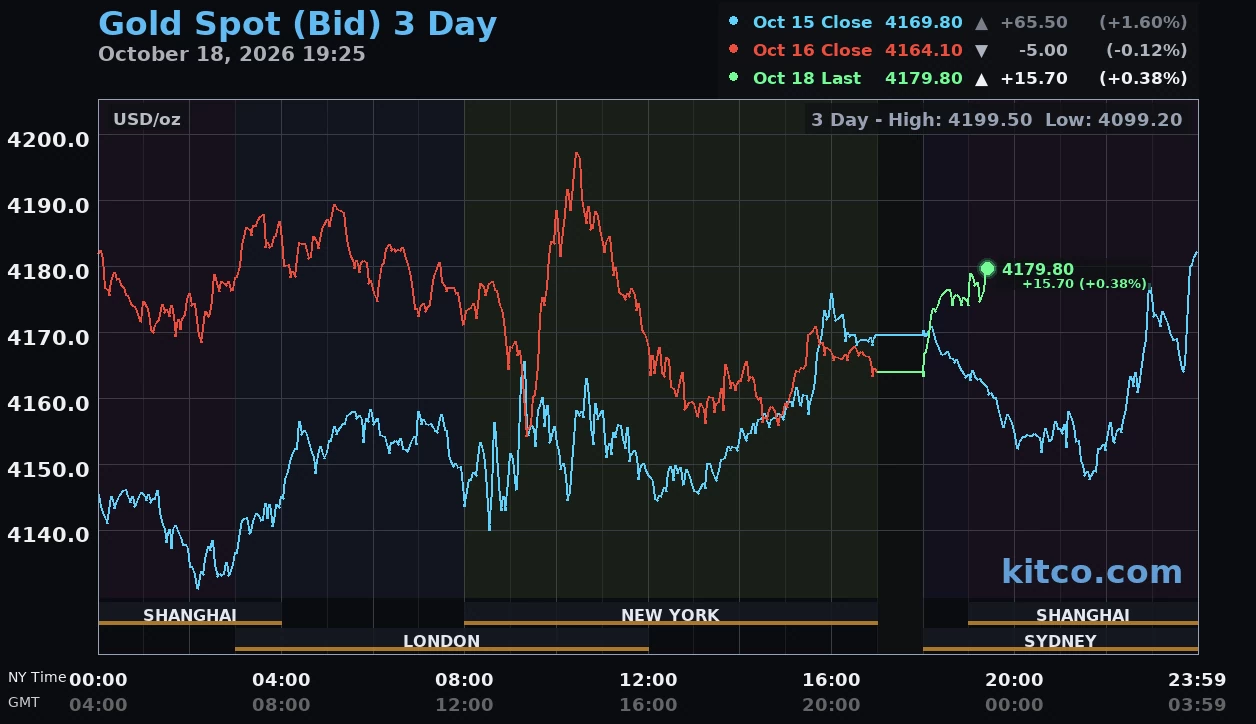Viewport: 1256px width, 724px height.
Task: Click the green Oct 18 legend dot
Action: 734,77
